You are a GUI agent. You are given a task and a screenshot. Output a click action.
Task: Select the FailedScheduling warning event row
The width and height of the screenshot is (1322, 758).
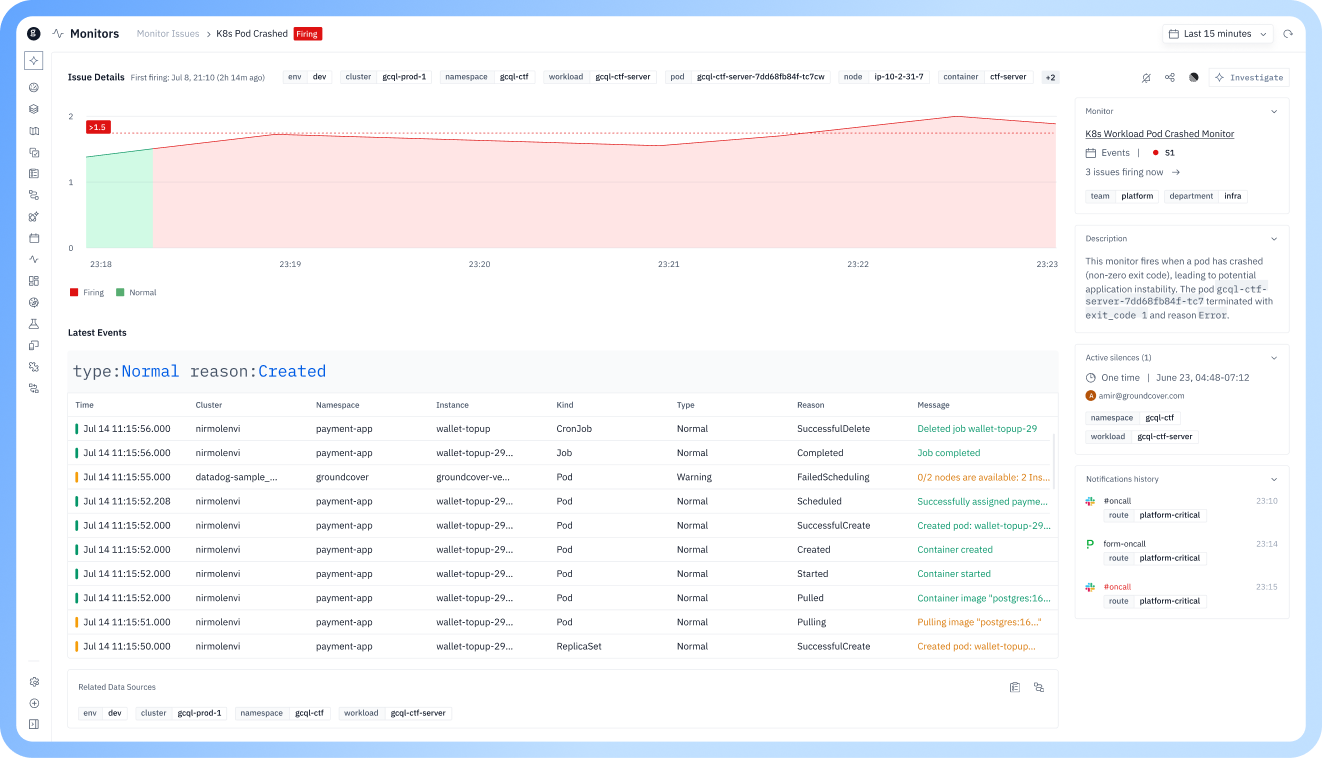[563, 477]
